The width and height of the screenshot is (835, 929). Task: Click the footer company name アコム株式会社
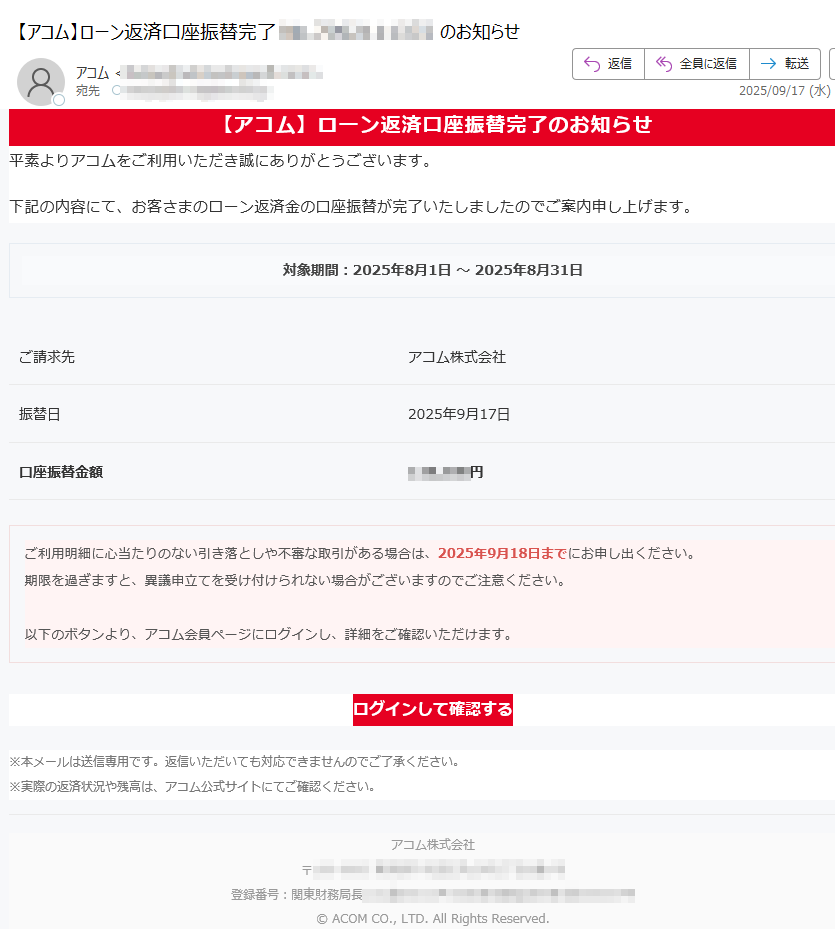(x=433, y=845)
